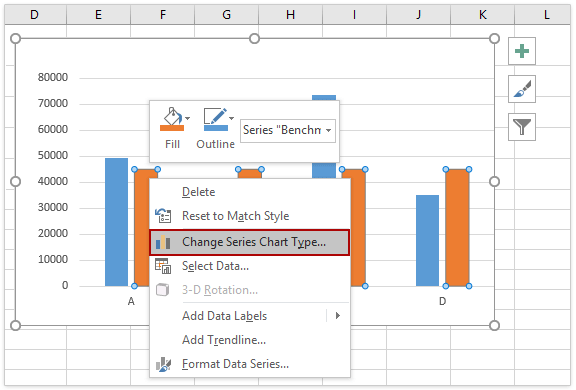The height and width of the screenshot is (390, 576).
Task: Expand the Fill color dropdown arrow
Action: point(187,118)
